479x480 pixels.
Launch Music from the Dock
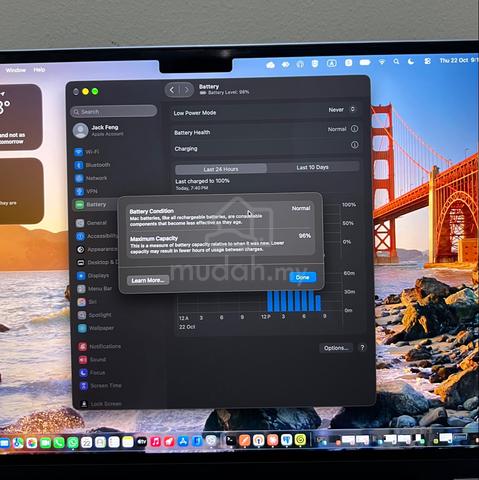[155, 442]
